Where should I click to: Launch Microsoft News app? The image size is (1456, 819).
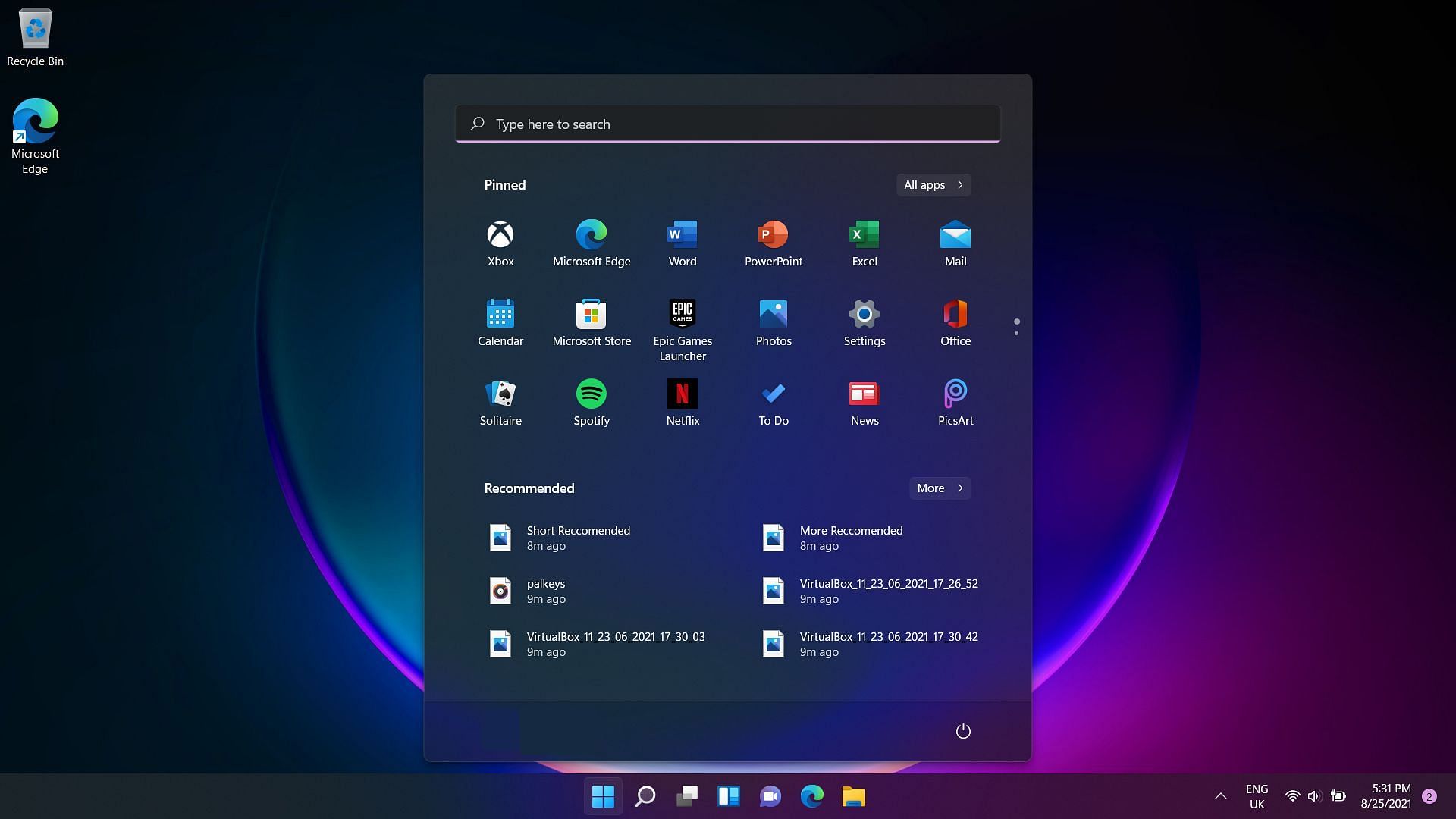pyautogui.click(x=864, y=400)
